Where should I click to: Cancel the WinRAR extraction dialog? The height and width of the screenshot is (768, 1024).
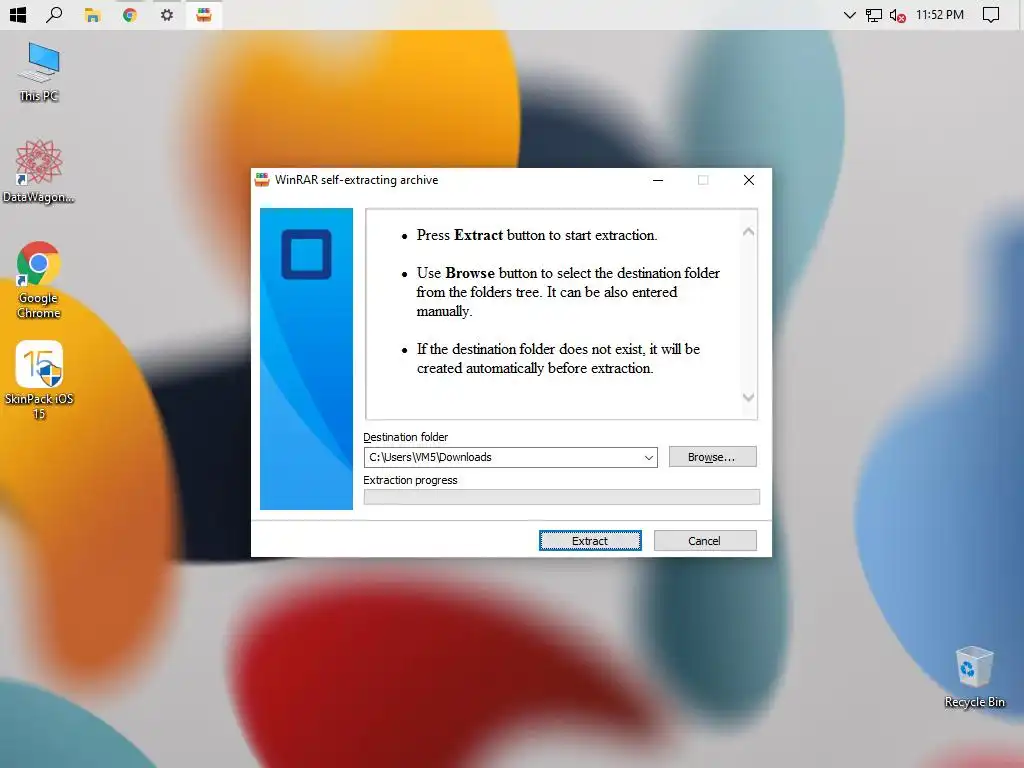705,541
